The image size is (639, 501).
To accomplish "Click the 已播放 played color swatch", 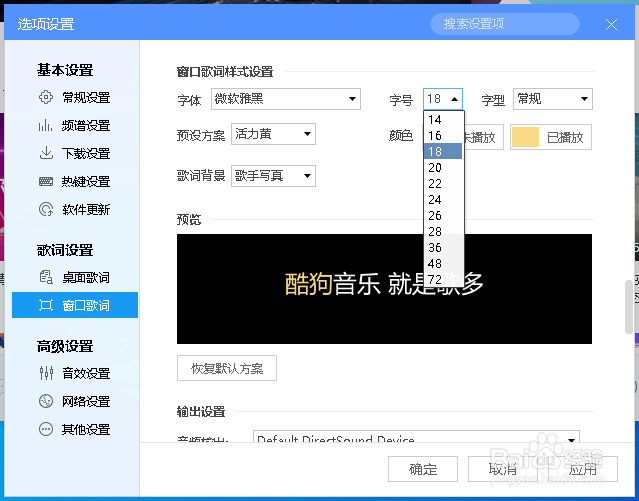I will pos(525,137).
